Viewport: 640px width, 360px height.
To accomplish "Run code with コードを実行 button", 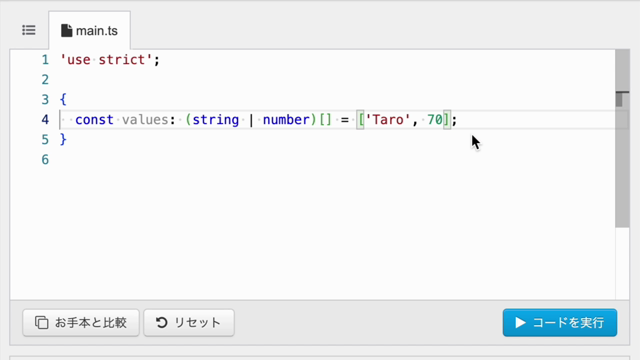I will pos(560,322).
